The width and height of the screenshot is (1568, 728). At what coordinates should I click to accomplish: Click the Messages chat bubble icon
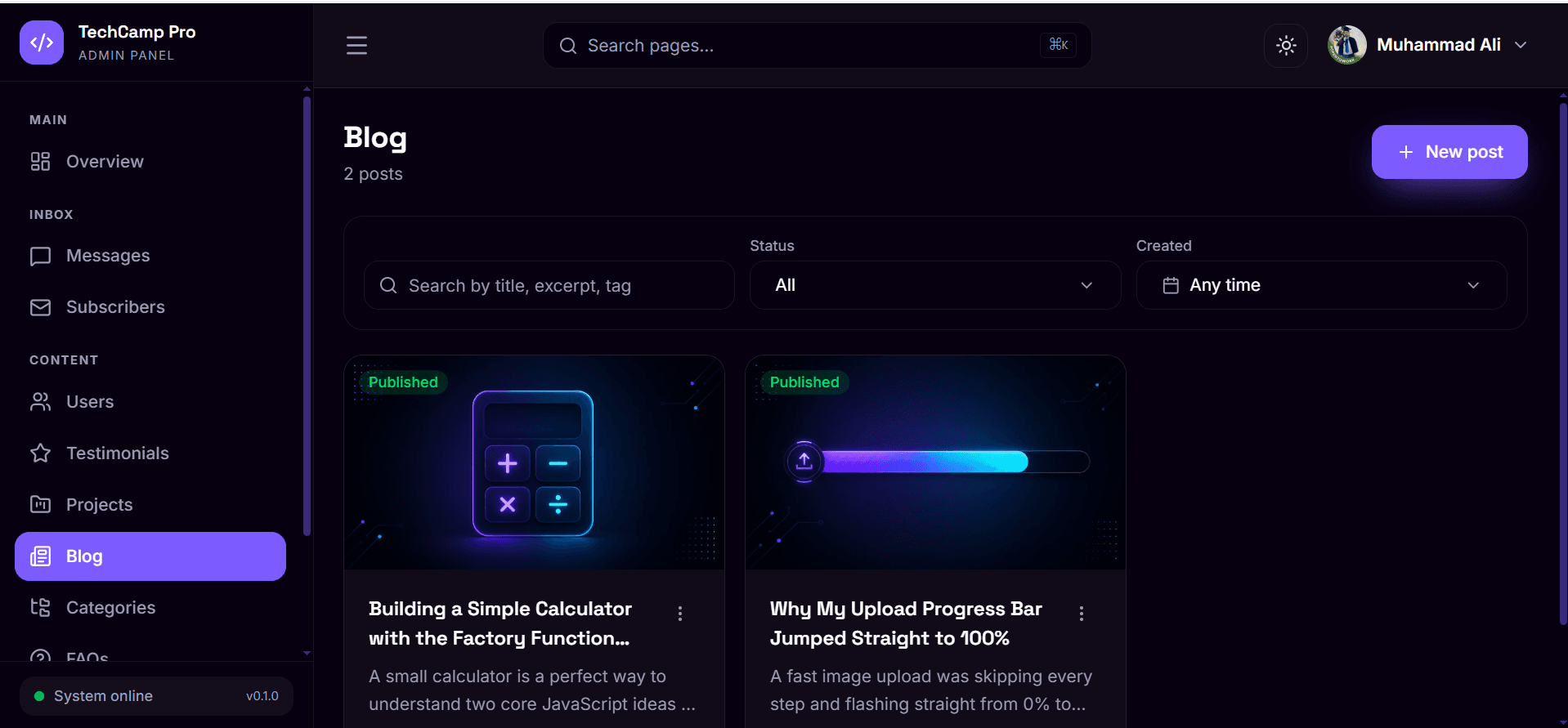pos(40,257)
